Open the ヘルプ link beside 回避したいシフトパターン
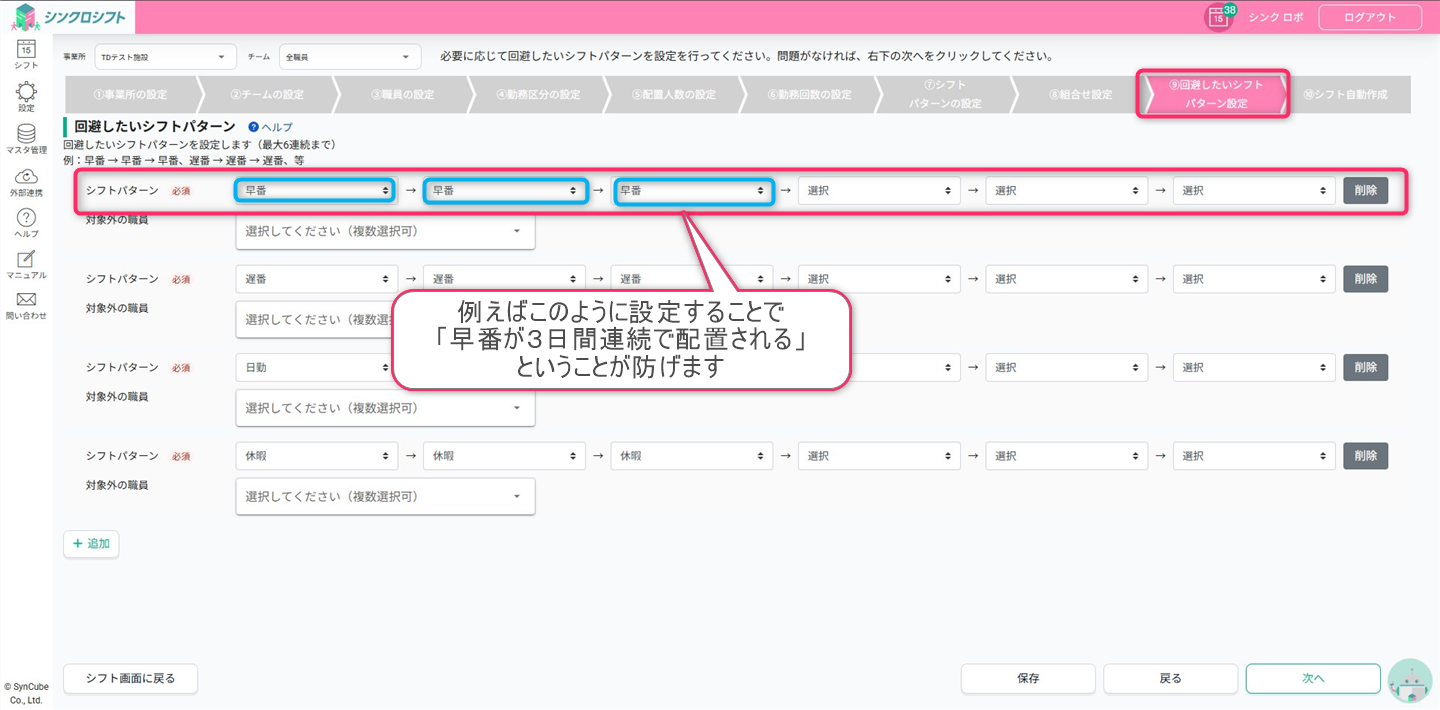Screen dimensions: 1440x710 (271, 128)
